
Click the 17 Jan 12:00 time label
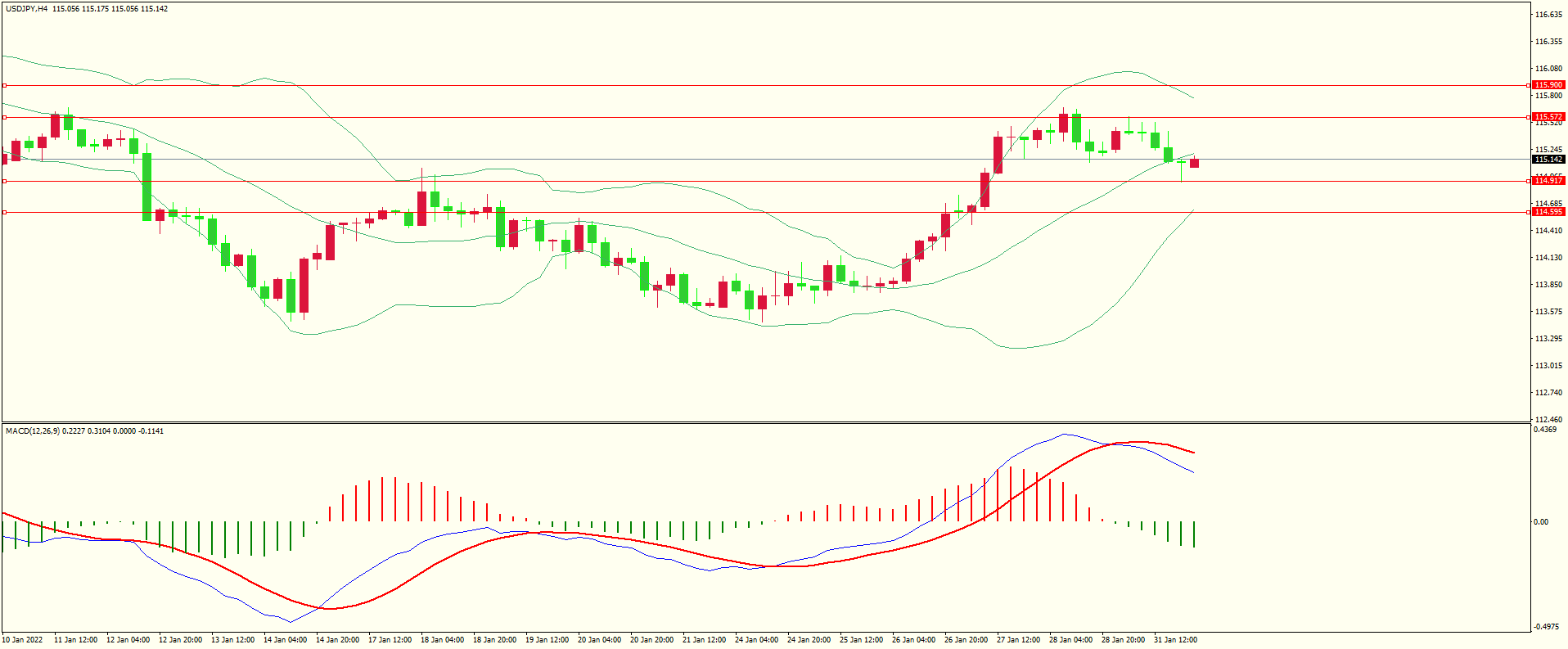[x=390, y=640]
